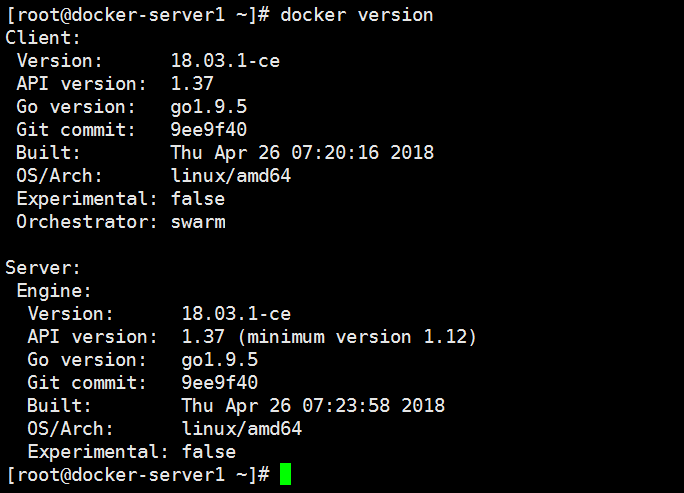Click the Server Built time 07:23:58
The width and height of the screenshot is (684, 493).
tap(346, 406)
